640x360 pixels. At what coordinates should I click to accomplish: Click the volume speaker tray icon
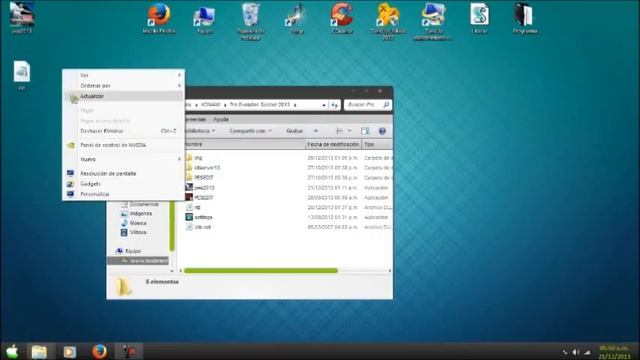pos(576,352)
